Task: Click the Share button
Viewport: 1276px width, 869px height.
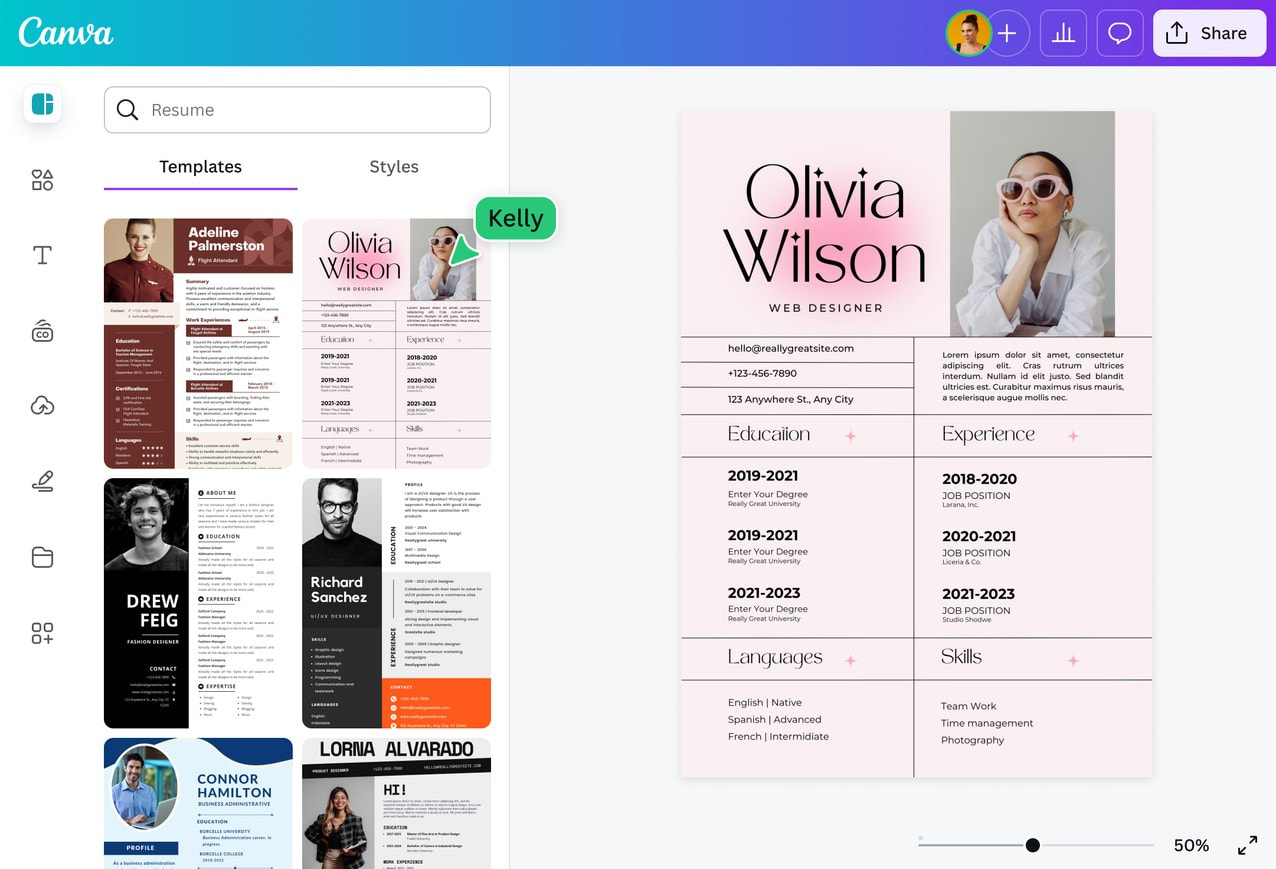Action: click(x=1208, y=34)
